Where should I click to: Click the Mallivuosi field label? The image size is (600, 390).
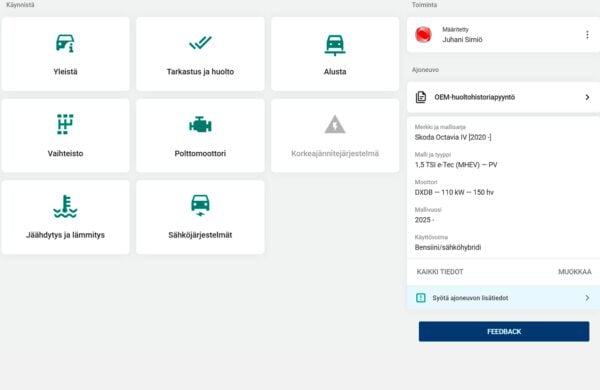click(x=428, y=209)
